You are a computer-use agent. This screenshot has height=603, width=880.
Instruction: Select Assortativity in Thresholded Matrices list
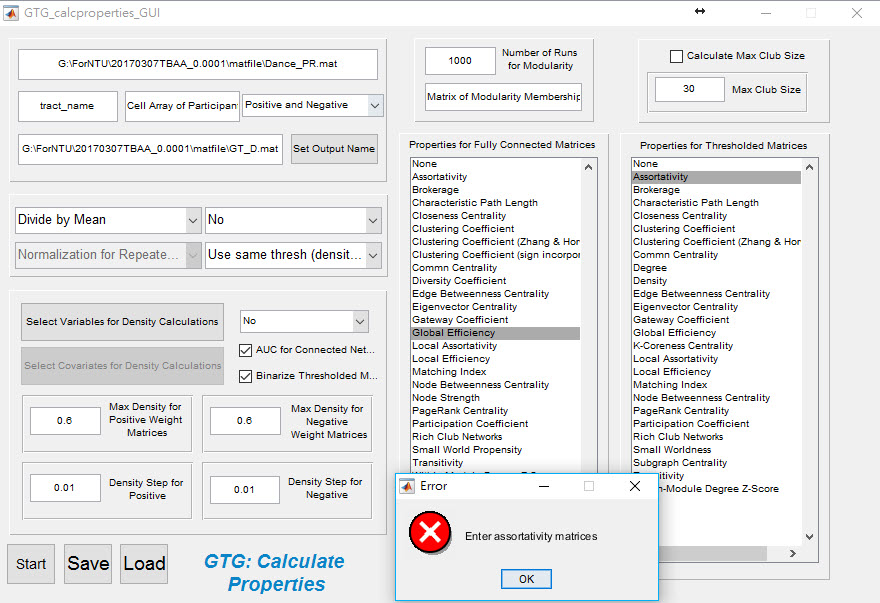pos(661,177)
